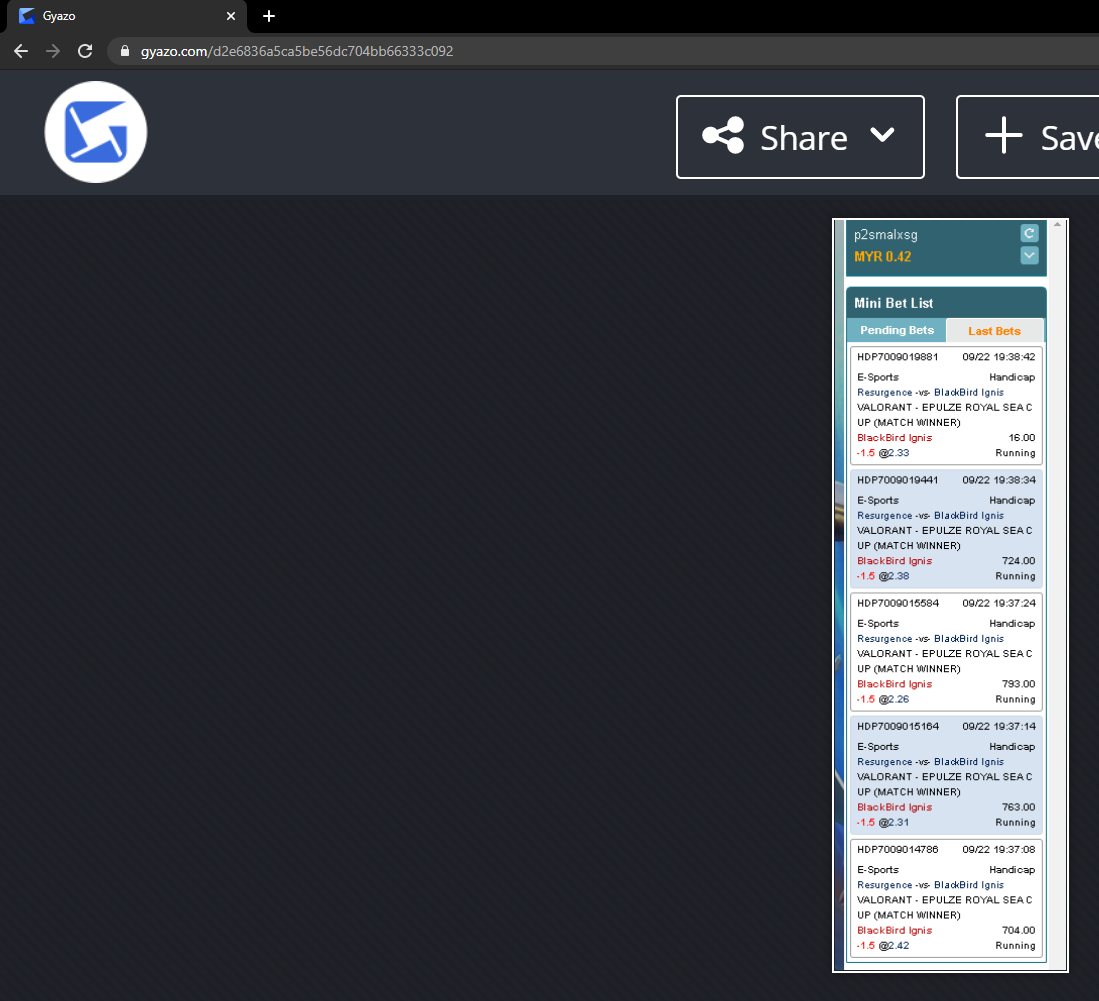Viewport: 1099px width, 1001px height.
Task: Click the Gyazo logo icon
Action: click(96, 132)
